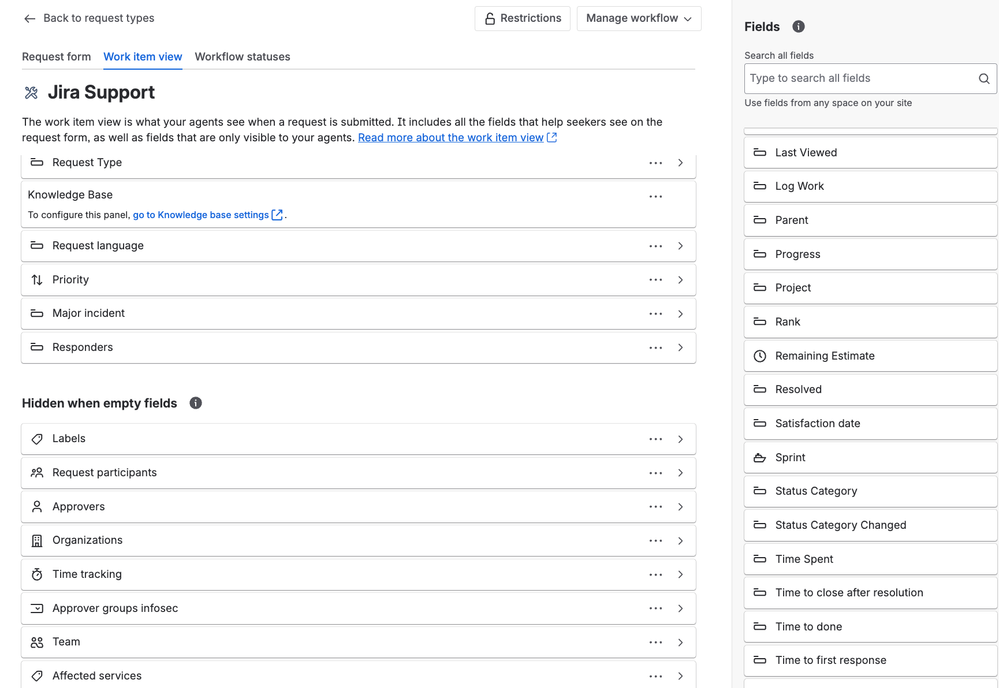The width and height of the screenshot is (999, 688).
Task: Follow go to Knowledge base settings link
Action: click(208, 215)
